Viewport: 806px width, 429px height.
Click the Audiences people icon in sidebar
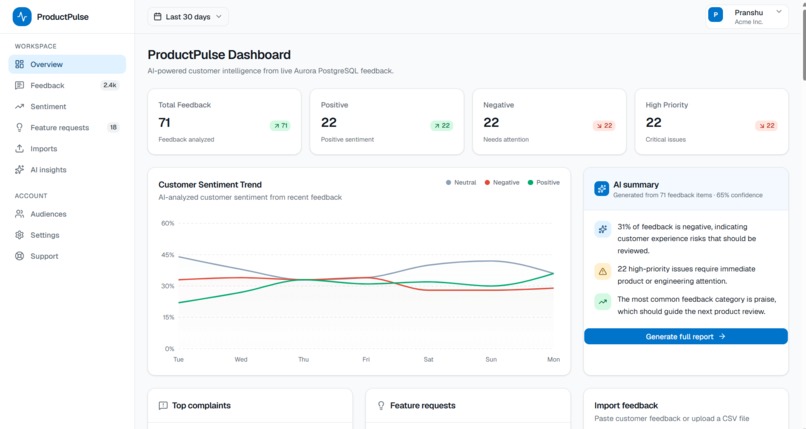(20, 214)
